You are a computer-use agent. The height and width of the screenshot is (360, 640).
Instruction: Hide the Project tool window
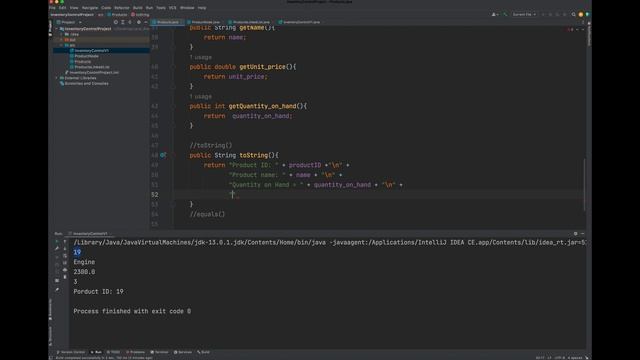146,22
